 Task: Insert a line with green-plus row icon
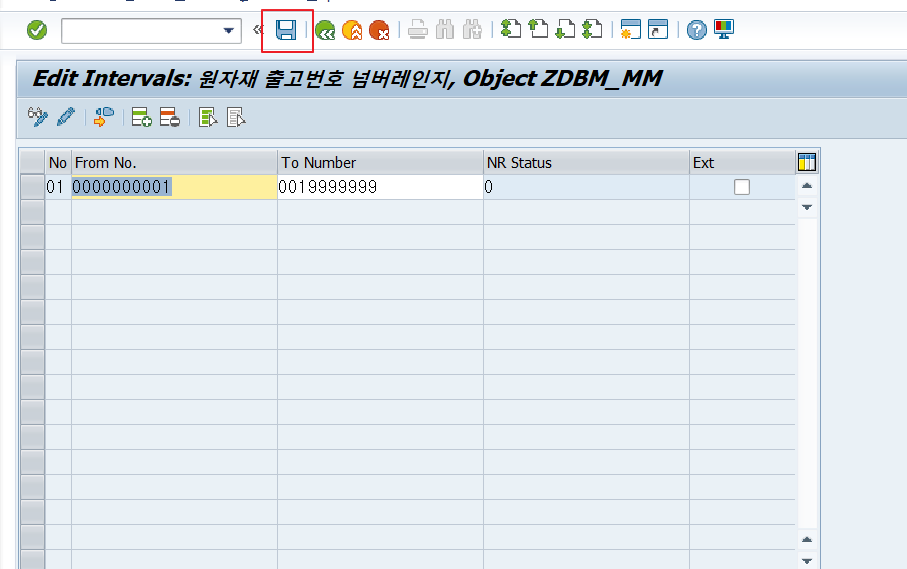(142, 117)
